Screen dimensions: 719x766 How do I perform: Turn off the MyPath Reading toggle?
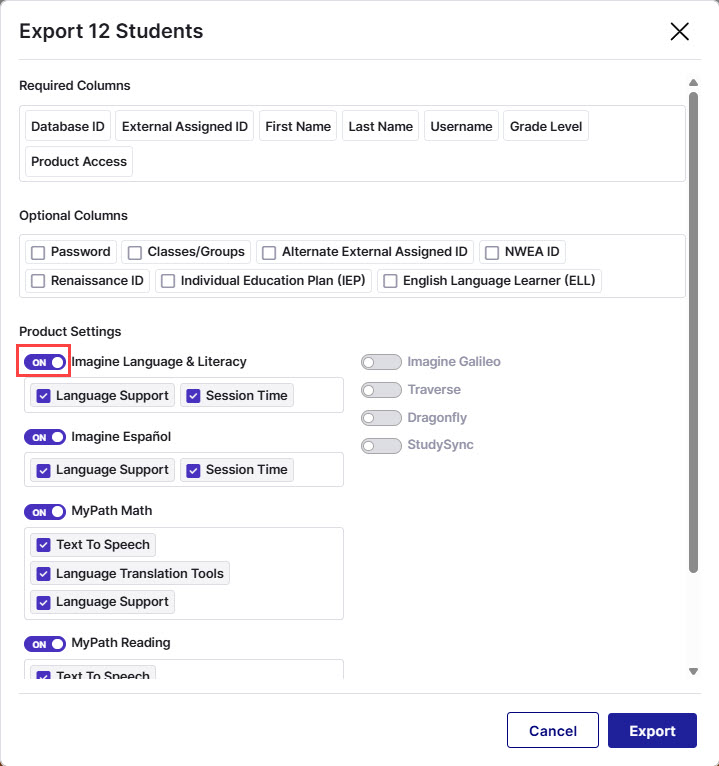pos(44,643)
